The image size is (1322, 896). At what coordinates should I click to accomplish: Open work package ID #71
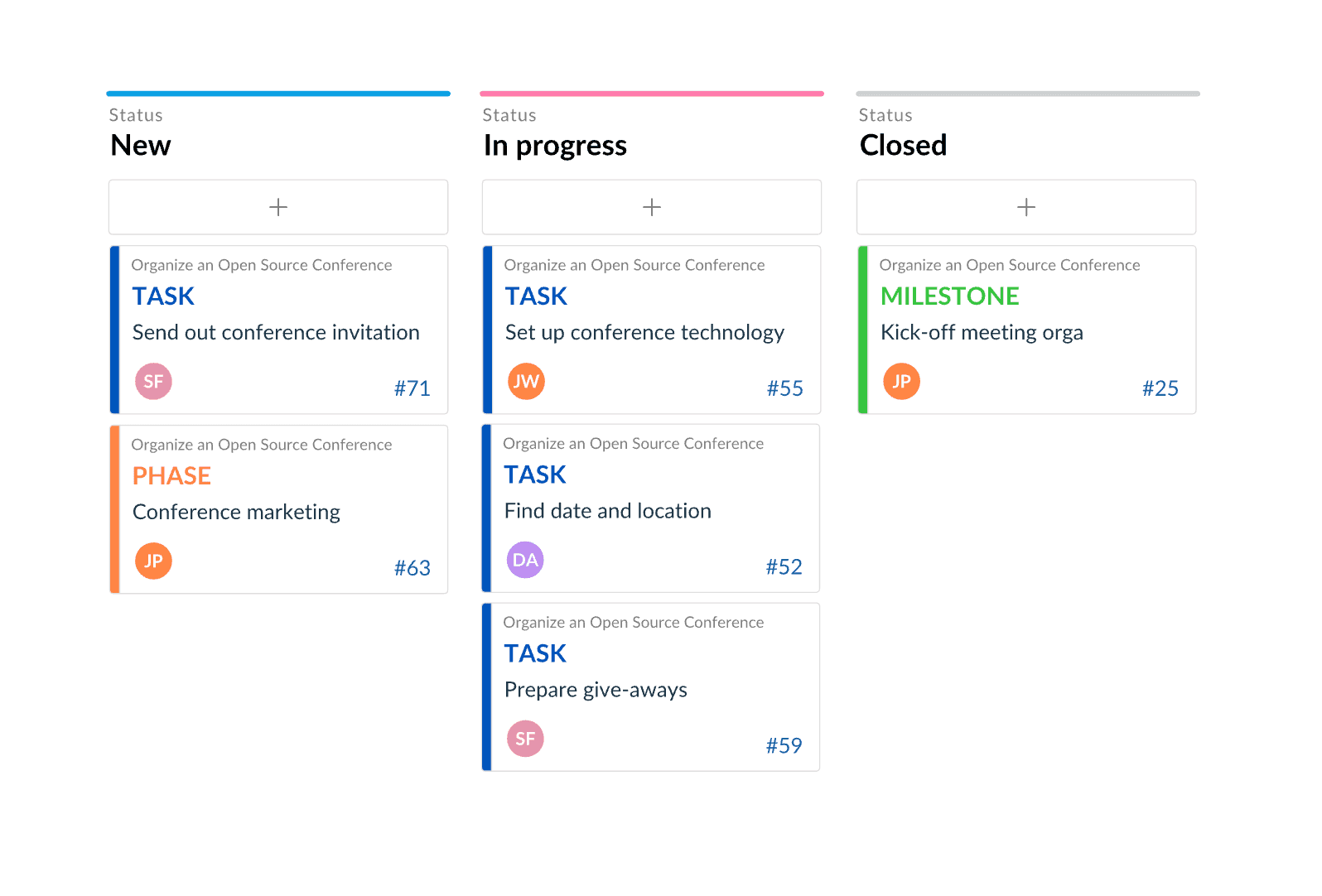point(412,388)
